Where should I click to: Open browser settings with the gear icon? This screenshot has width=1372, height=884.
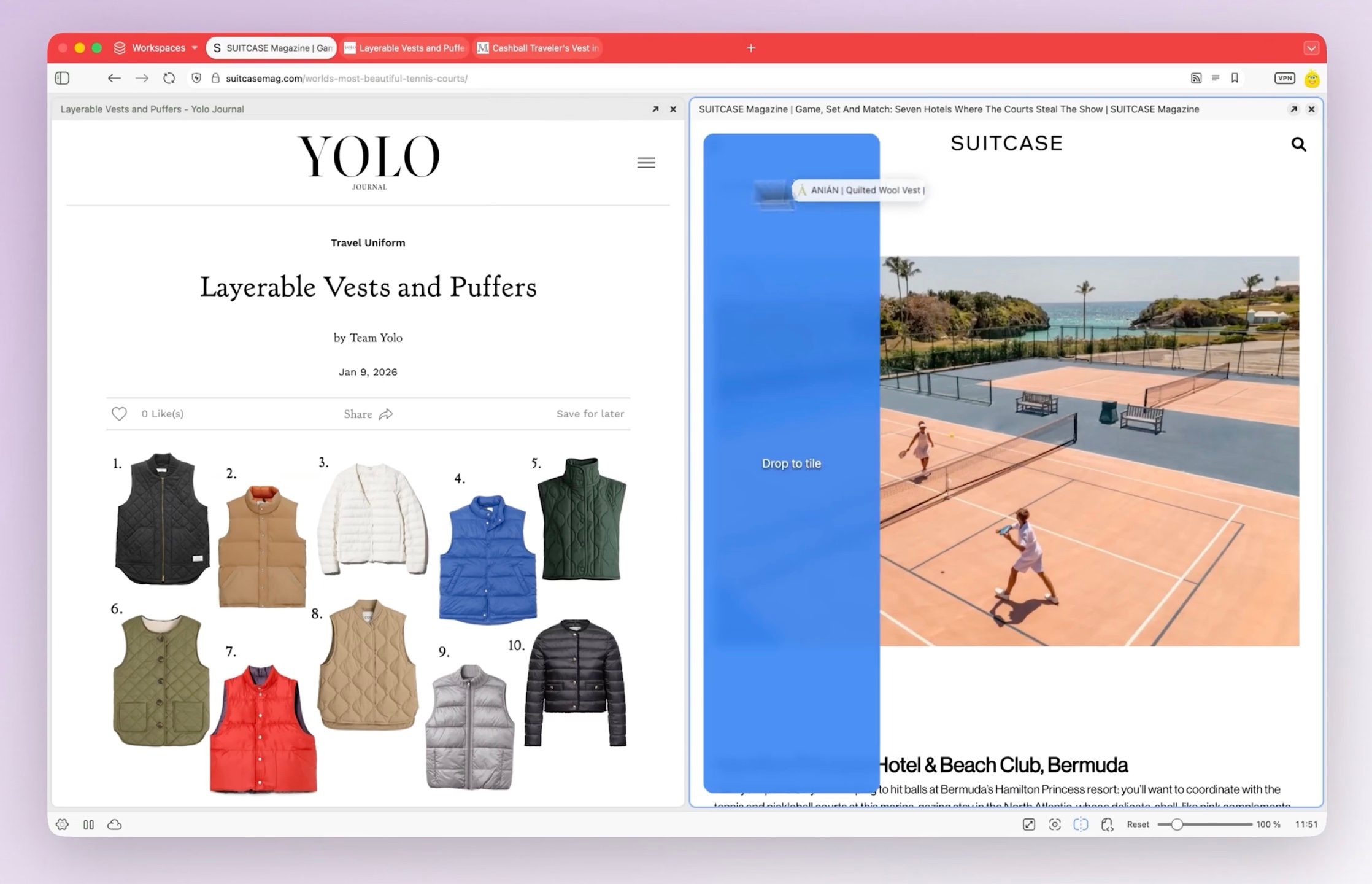pyautogui.click(x=63, y=824)
